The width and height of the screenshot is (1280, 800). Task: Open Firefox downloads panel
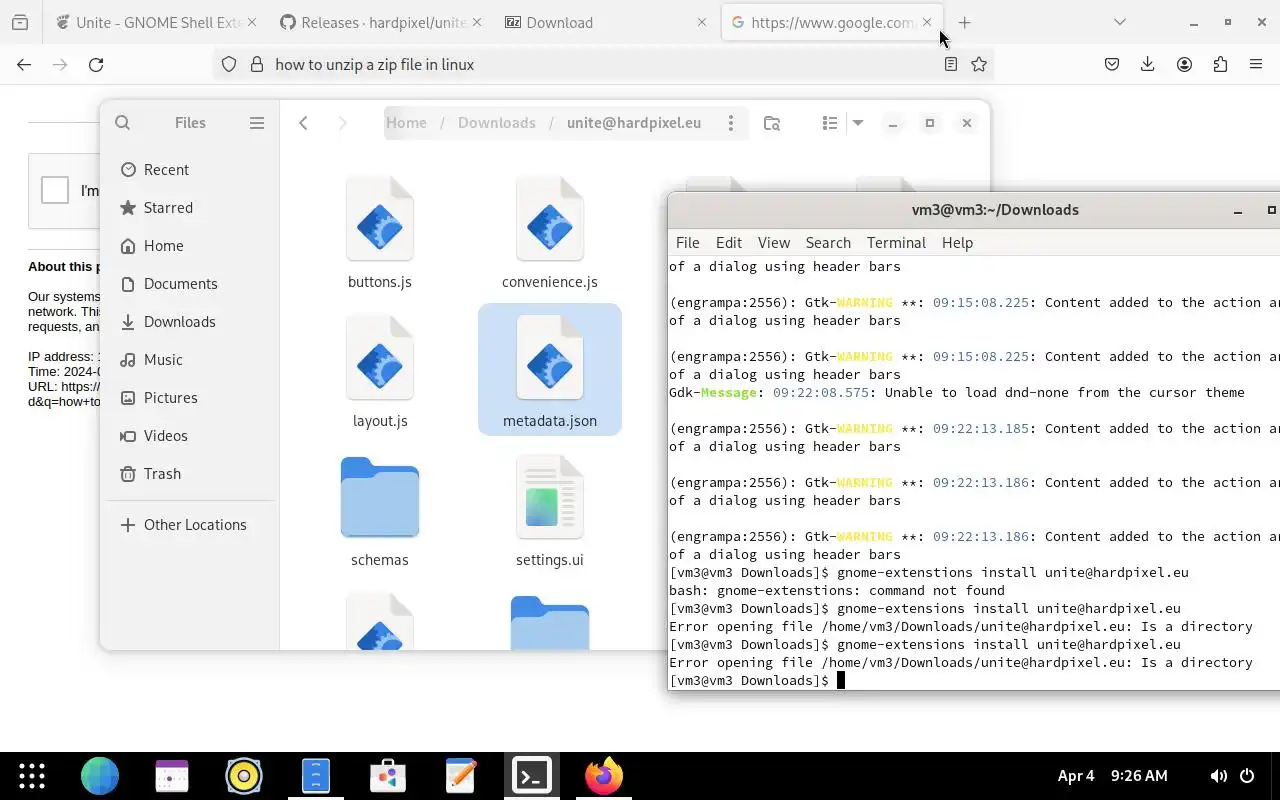tap(1147, 64)
